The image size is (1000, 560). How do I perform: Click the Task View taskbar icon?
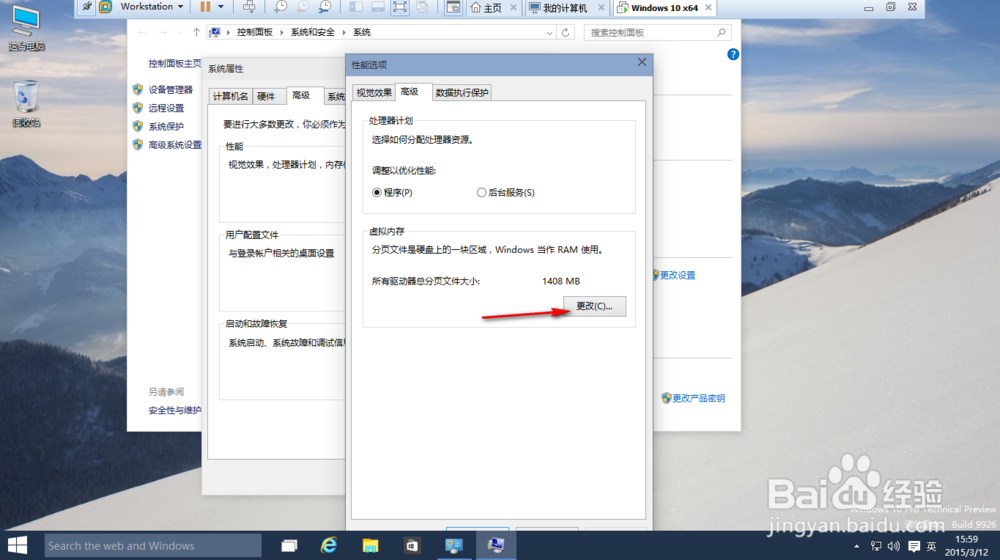point(289,545)
